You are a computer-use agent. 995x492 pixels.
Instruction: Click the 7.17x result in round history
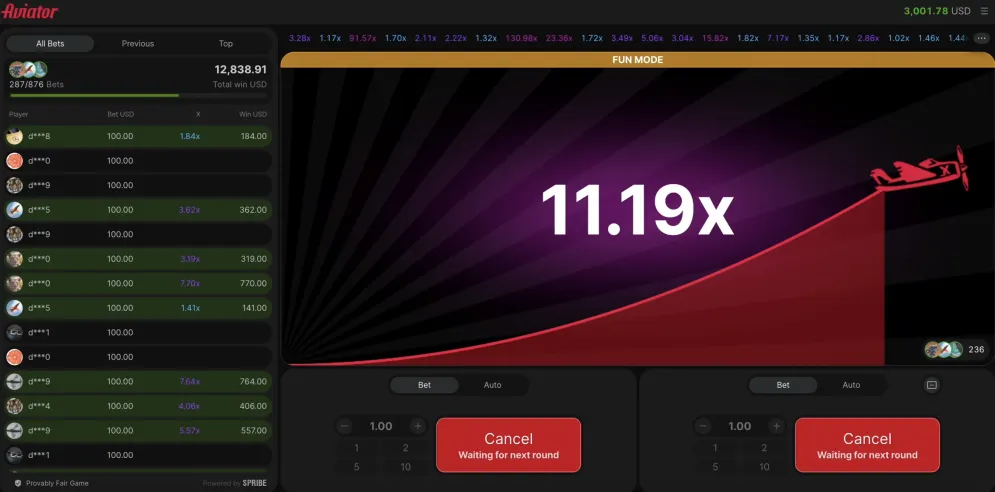click(777, 38)
